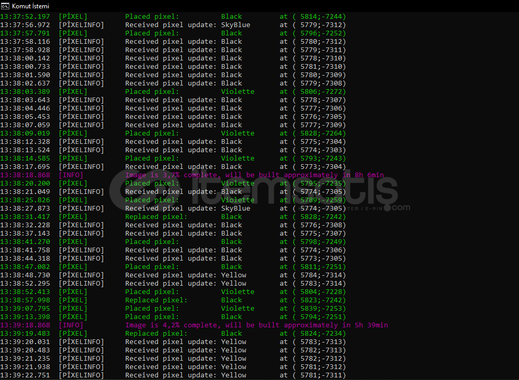Click coordinates 5828;-7264
The image size is (519, 380).
click(321, 133)
